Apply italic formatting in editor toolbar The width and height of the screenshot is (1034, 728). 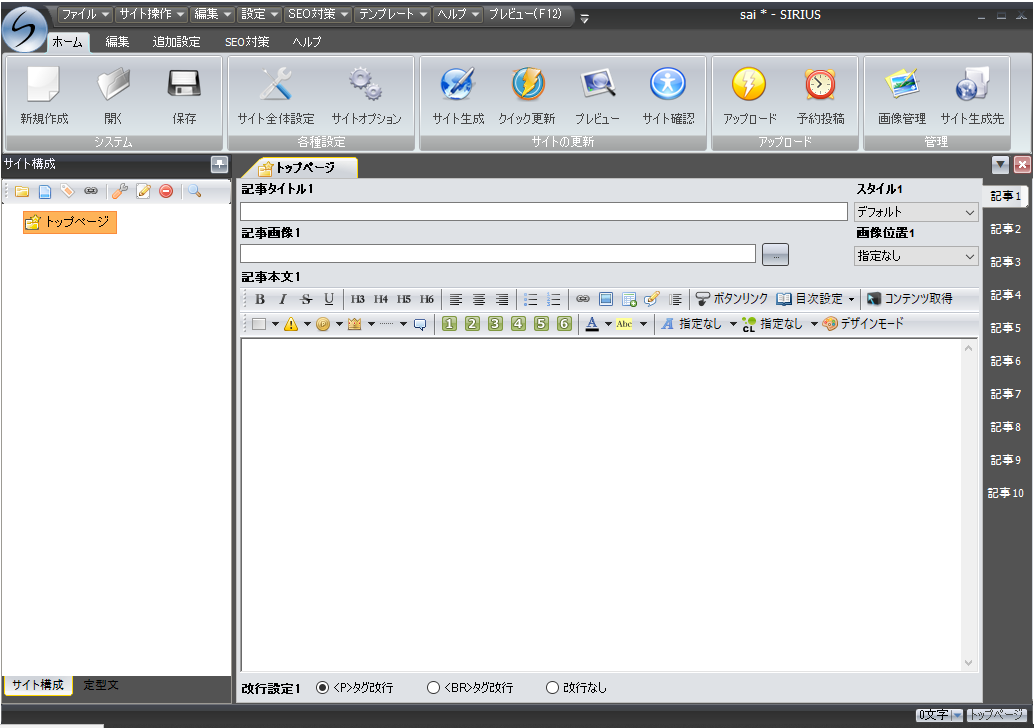283,299
